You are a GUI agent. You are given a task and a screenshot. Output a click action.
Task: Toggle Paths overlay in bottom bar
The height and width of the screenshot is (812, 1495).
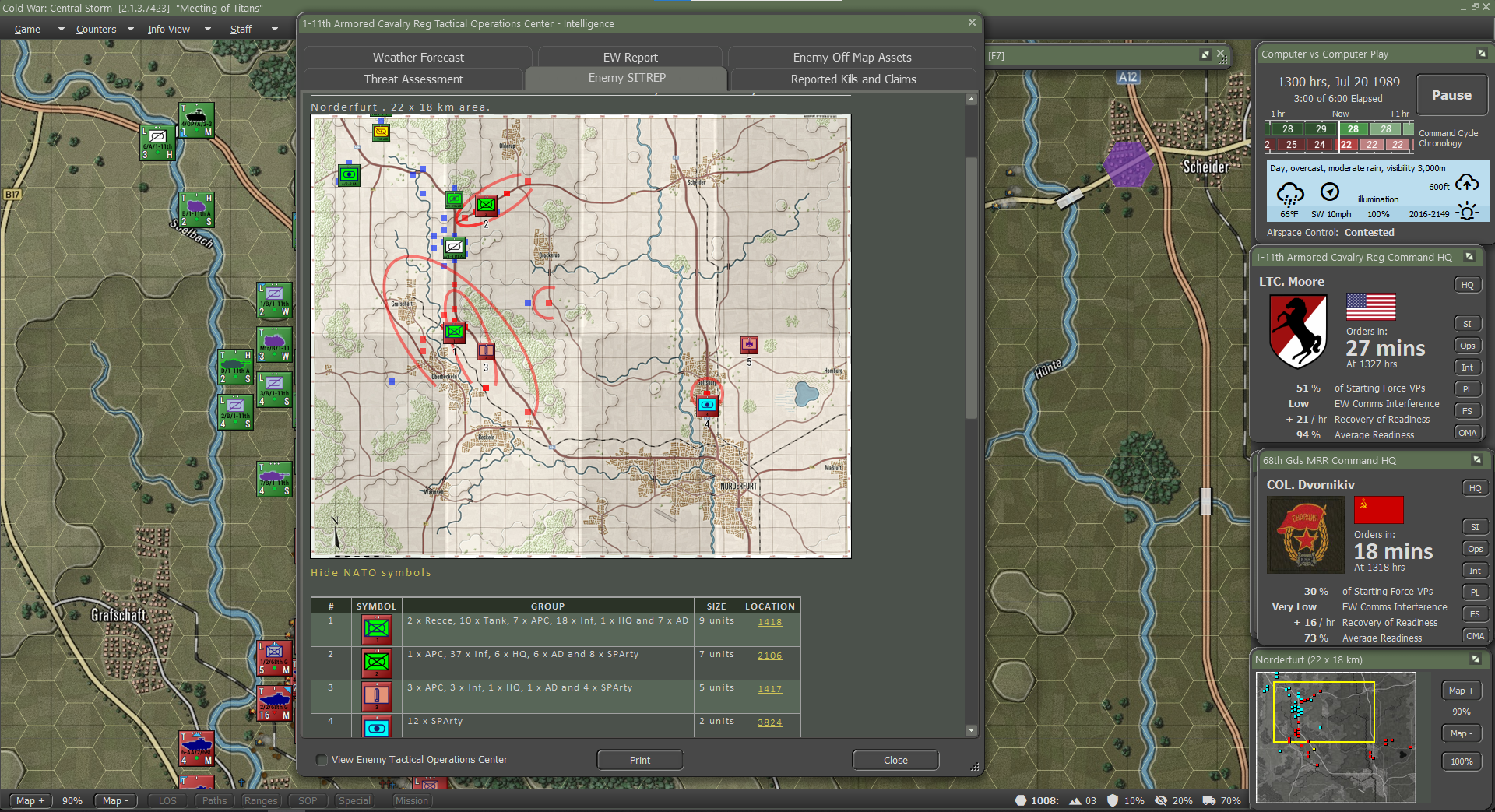click(214, 800)
